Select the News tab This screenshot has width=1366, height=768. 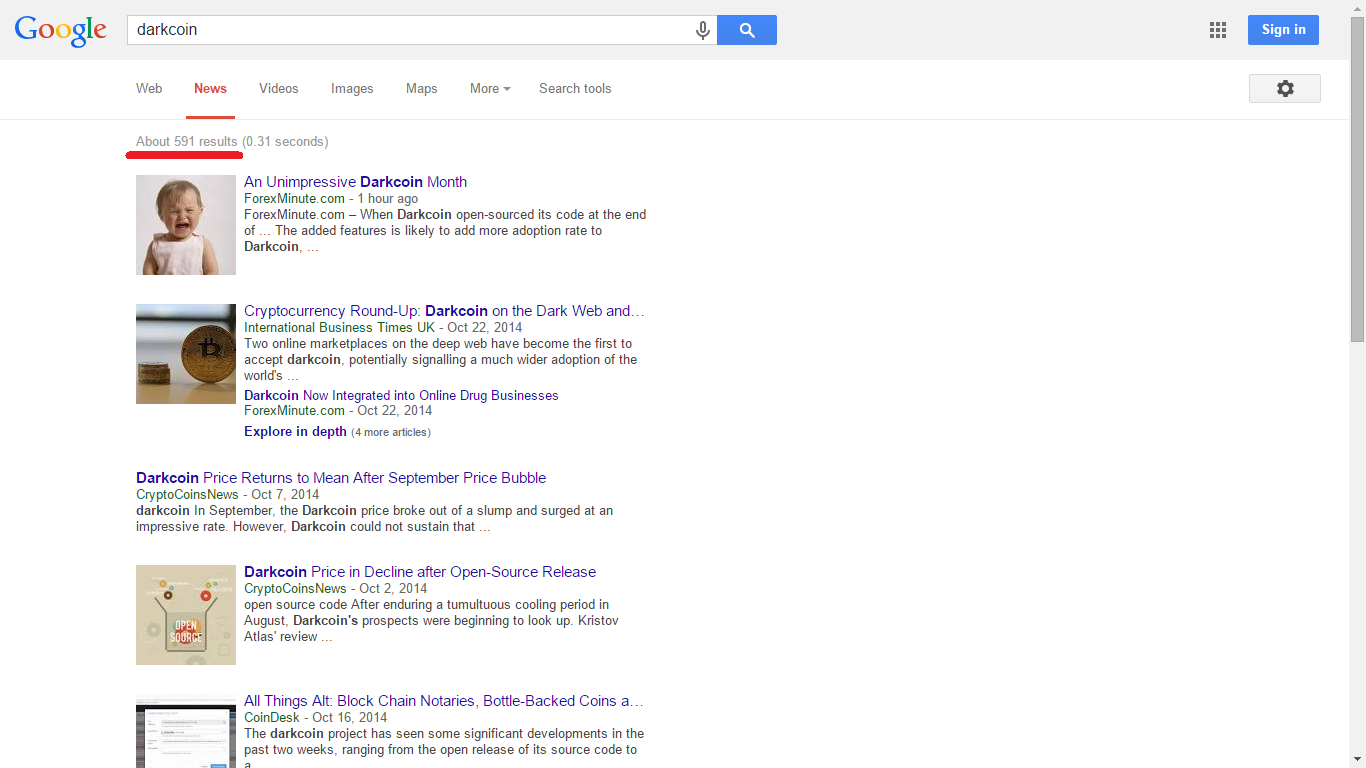click(210, 89)
